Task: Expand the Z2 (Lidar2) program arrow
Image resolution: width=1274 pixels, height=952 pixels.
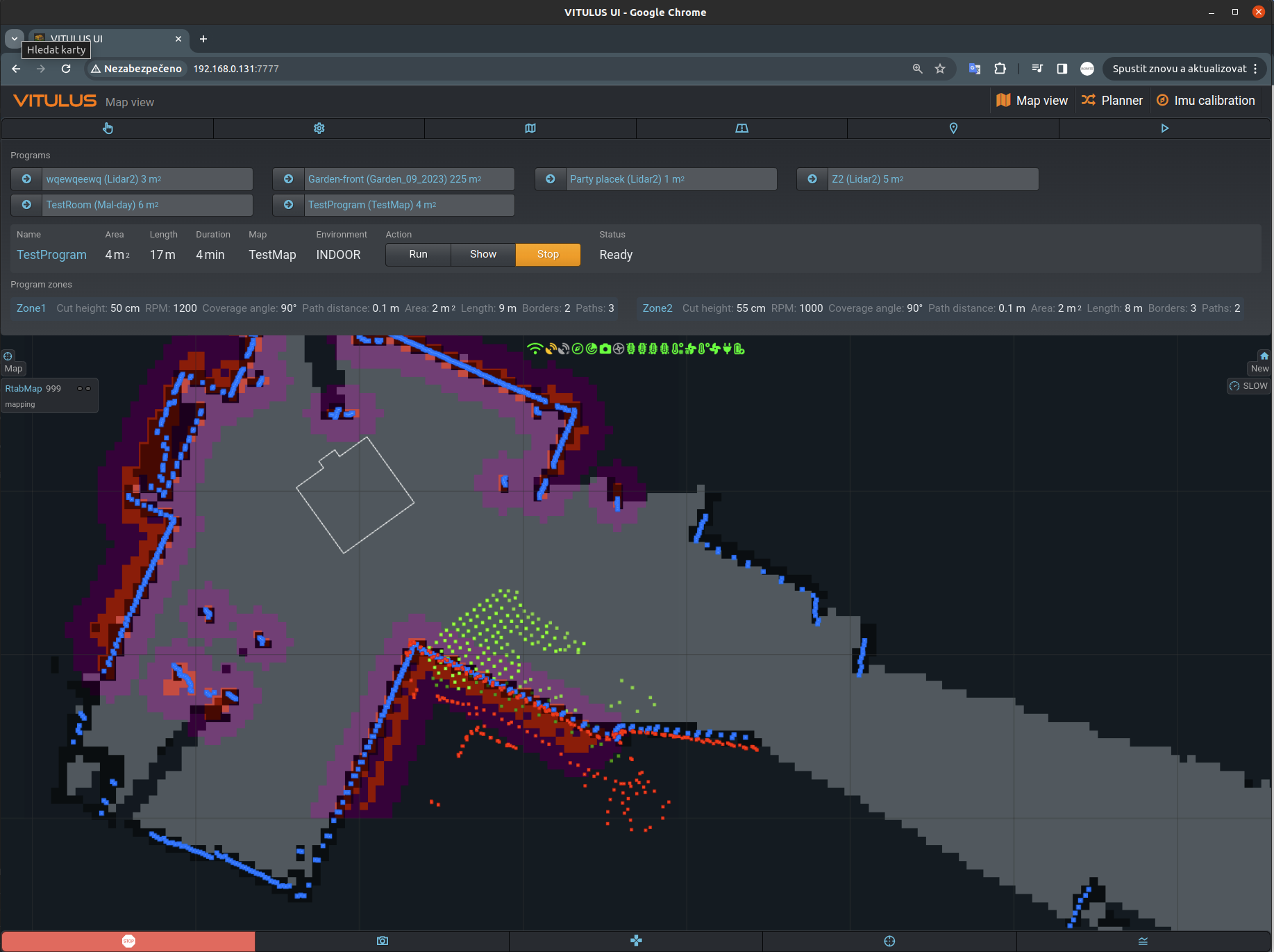Action: 812,179
